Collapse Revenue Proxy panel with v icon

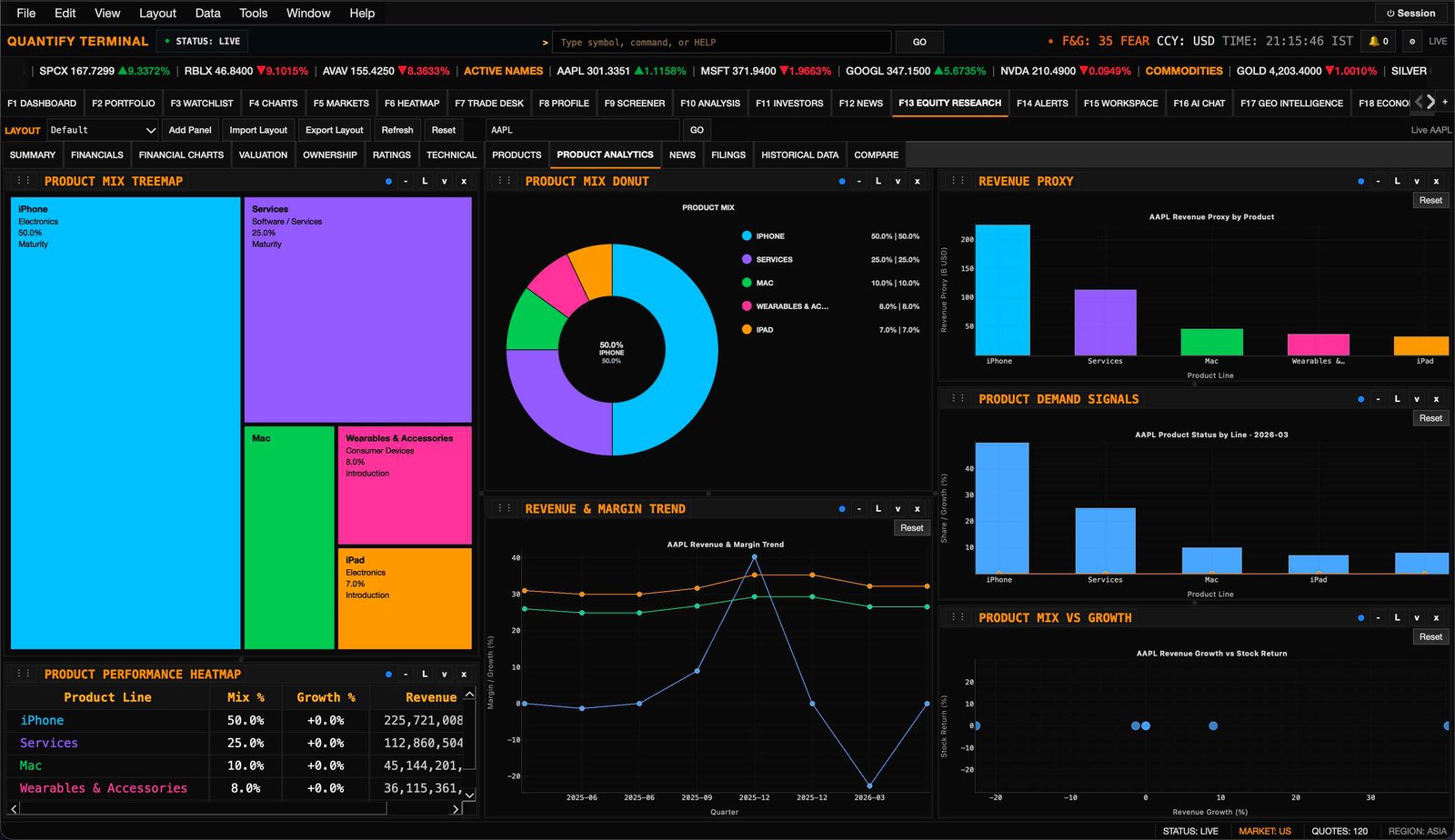pyautogui.click(x=1418, y=181)
